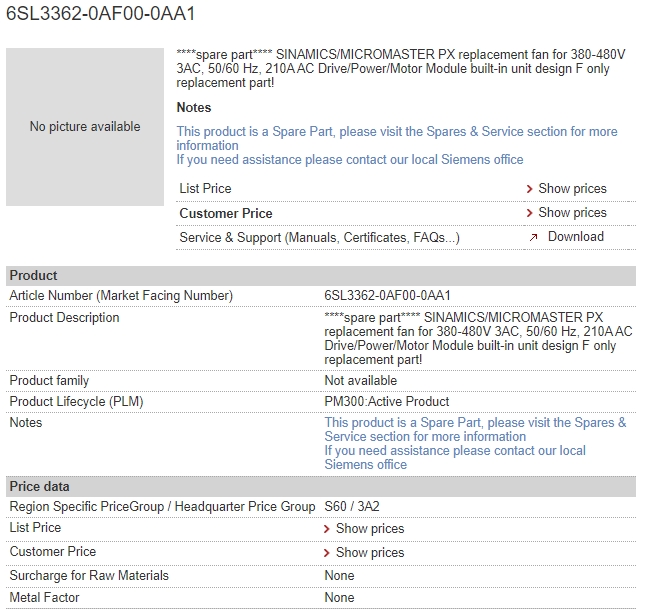Image resolution: width=652 pixels, height=609 pixels.
Task: Click 'List Price' label in Price data
Action: pyautogui.click(x=35, y=528)
